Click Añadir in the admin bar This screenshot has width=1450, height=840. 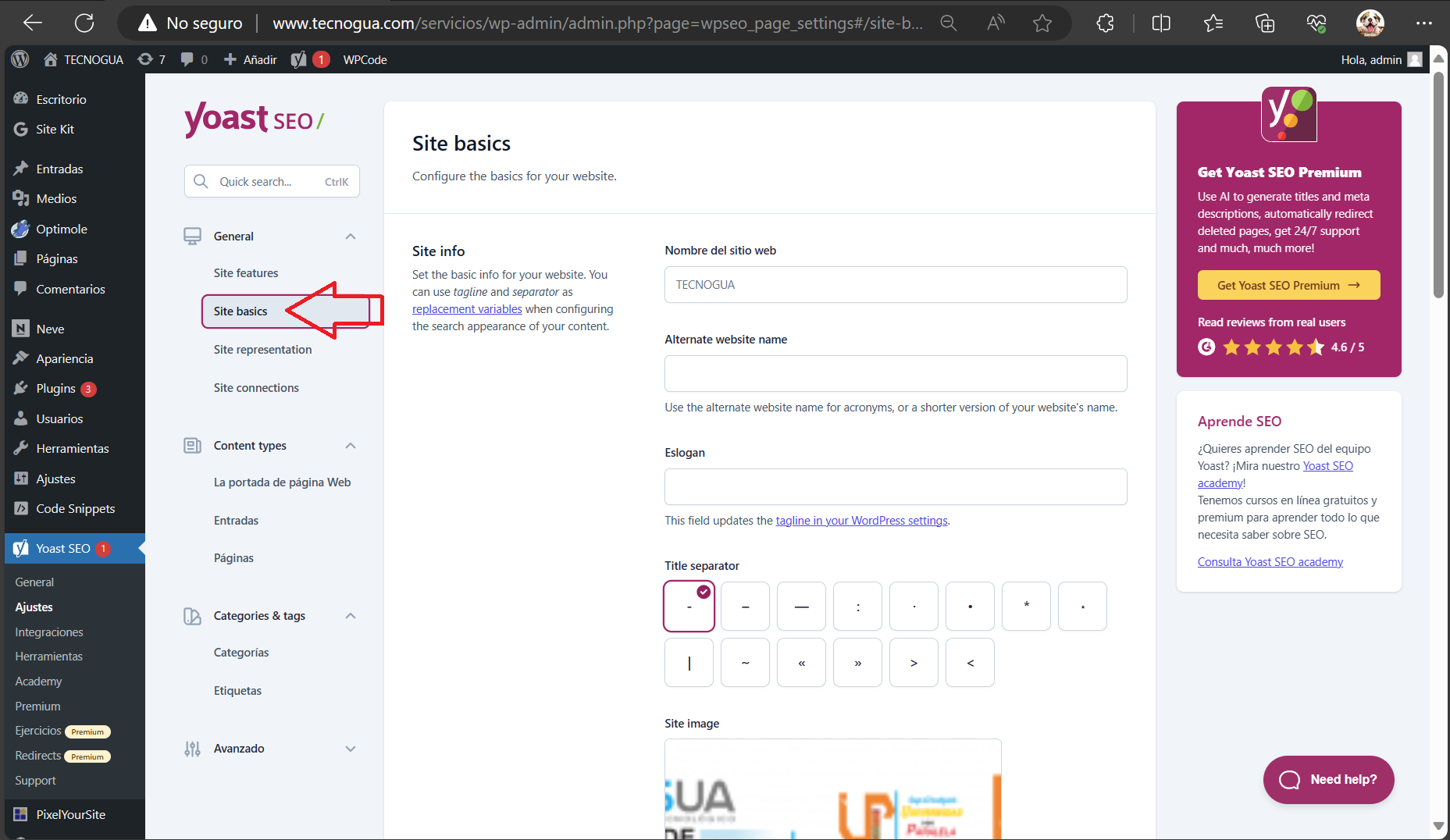tap(250, 59)
